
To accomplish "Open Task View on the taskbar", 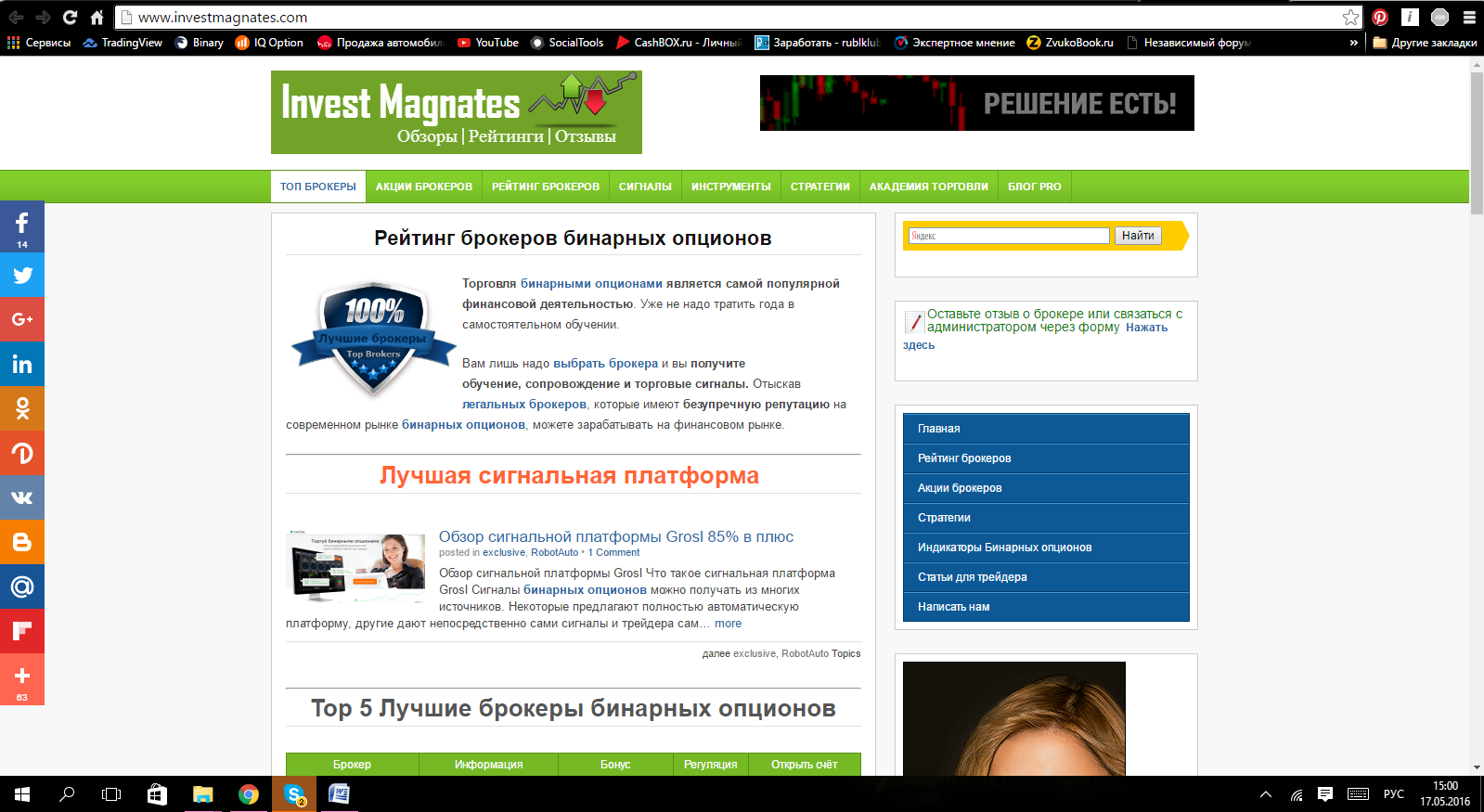I will click(111, 794).
